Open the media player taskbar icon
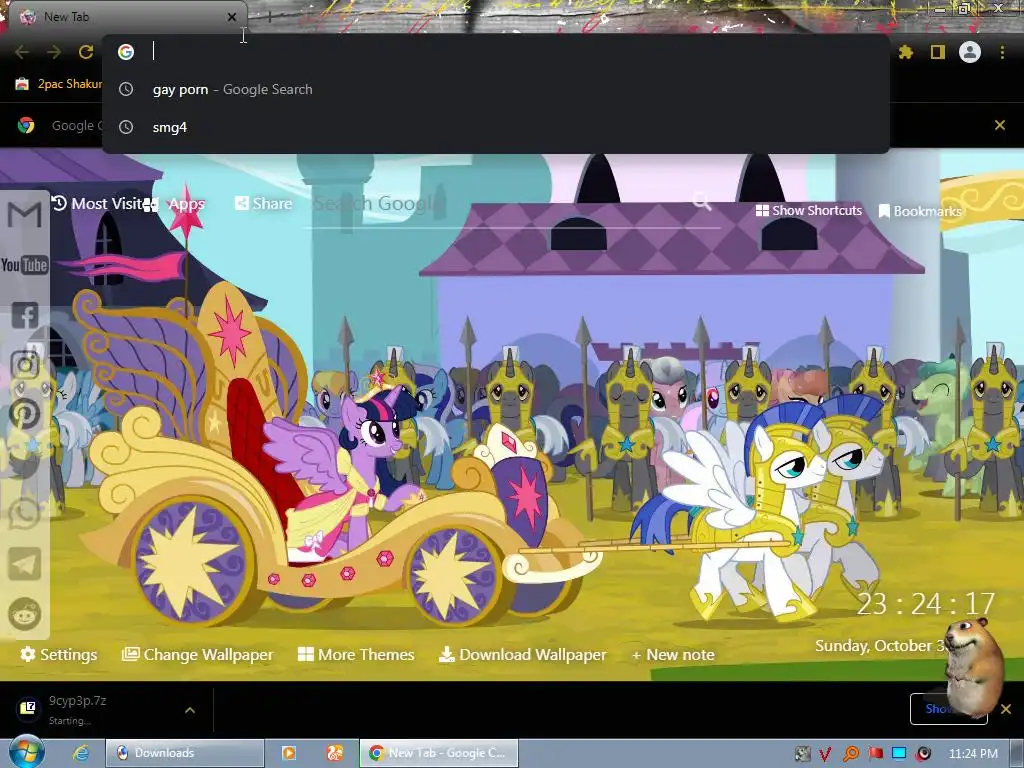Viewport: 1024px width, 768px height. 288,753
